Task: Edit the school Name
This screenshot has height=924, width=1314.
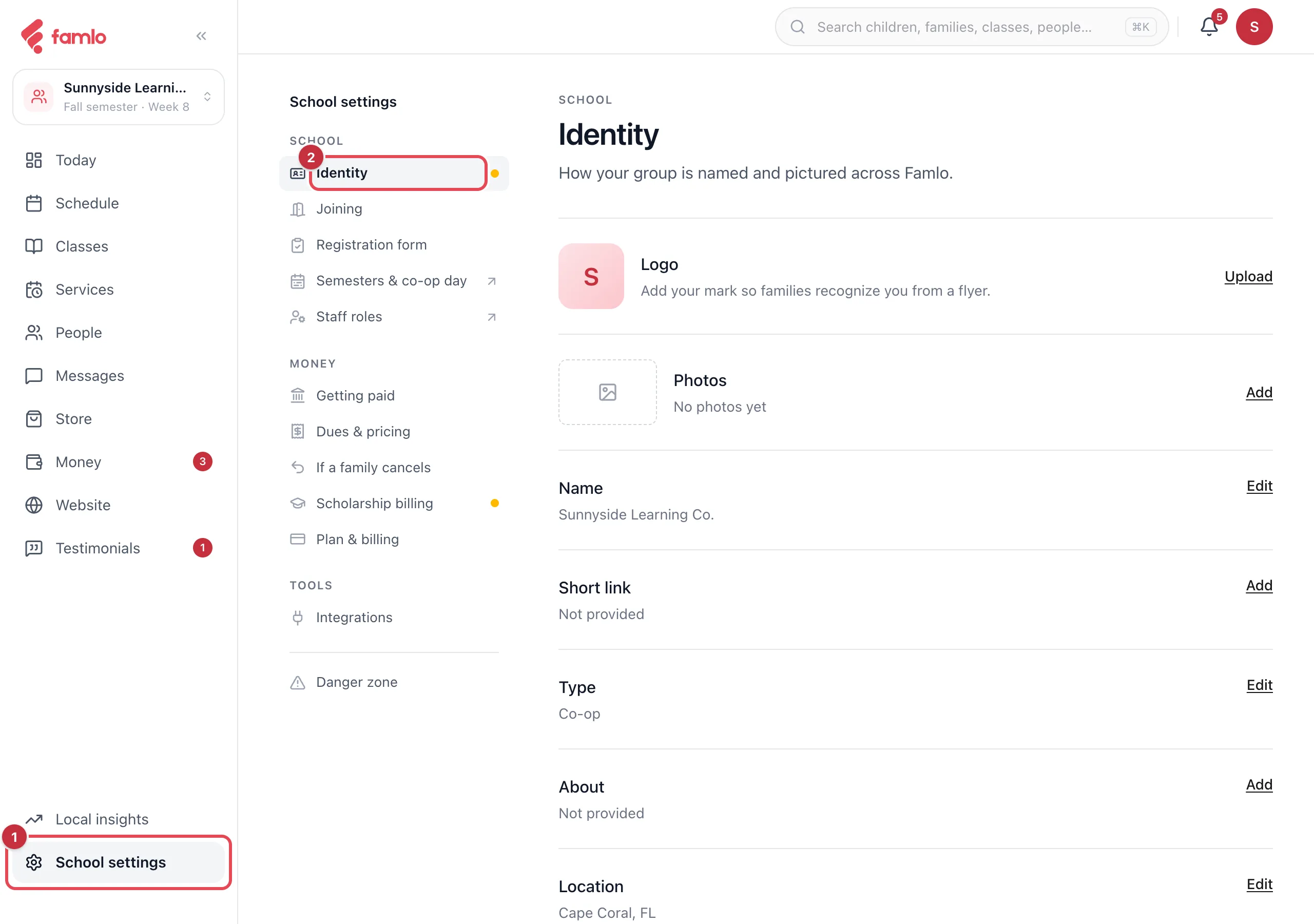Action: pos(1259,486)
